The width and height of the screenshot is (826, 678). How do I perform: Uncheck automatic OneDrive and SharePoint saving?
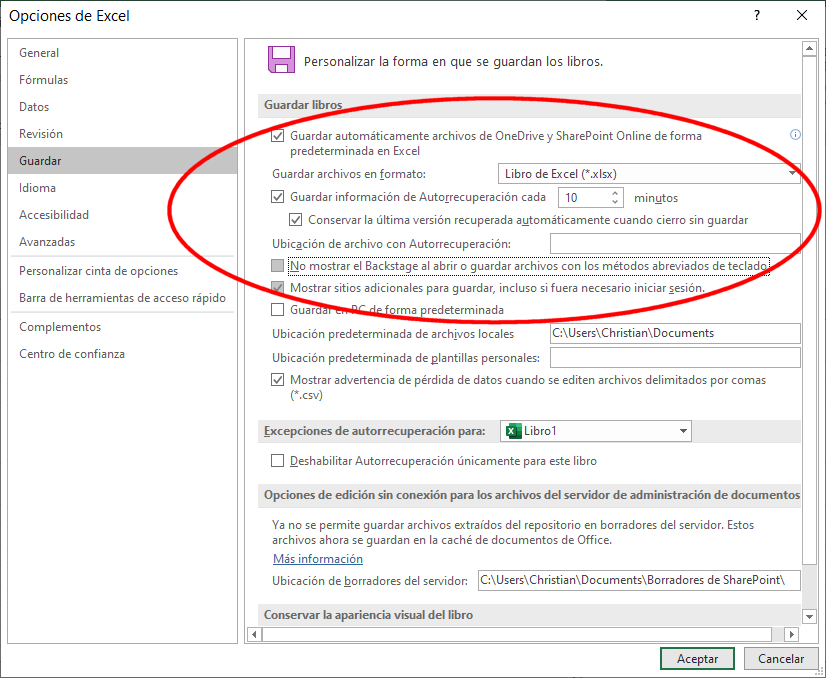pyautogui.click(x=278, y=136)
